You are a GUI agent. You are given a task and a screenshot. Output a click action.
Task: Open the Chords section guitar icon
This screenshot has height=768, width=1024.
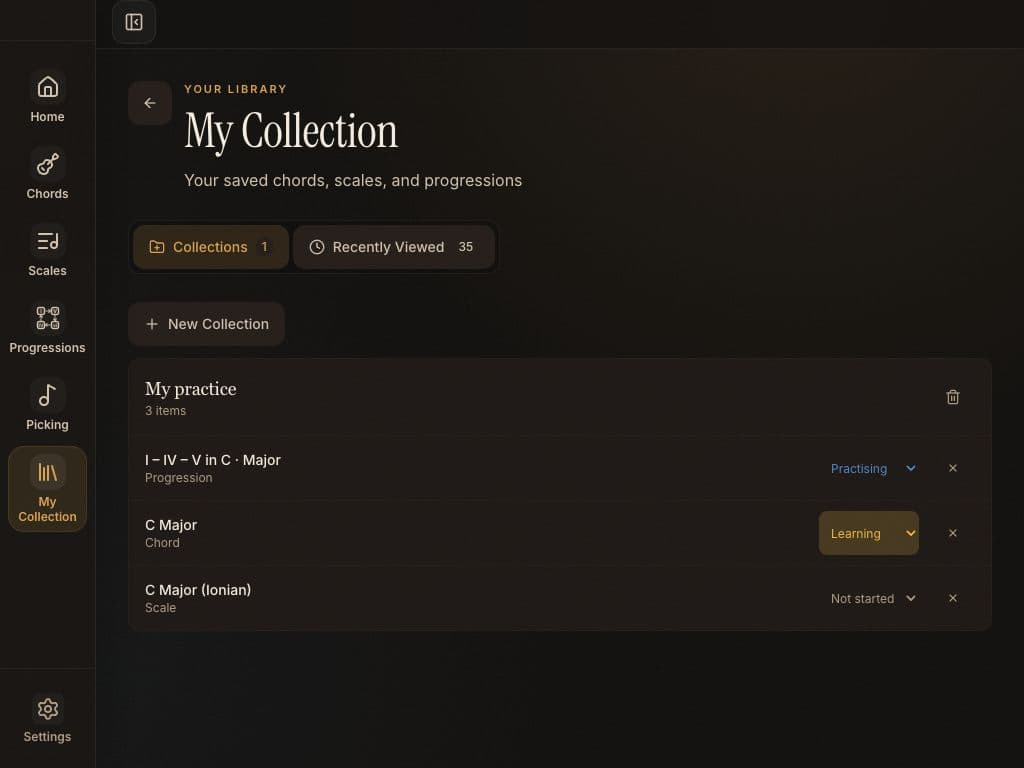coord(47,165)
